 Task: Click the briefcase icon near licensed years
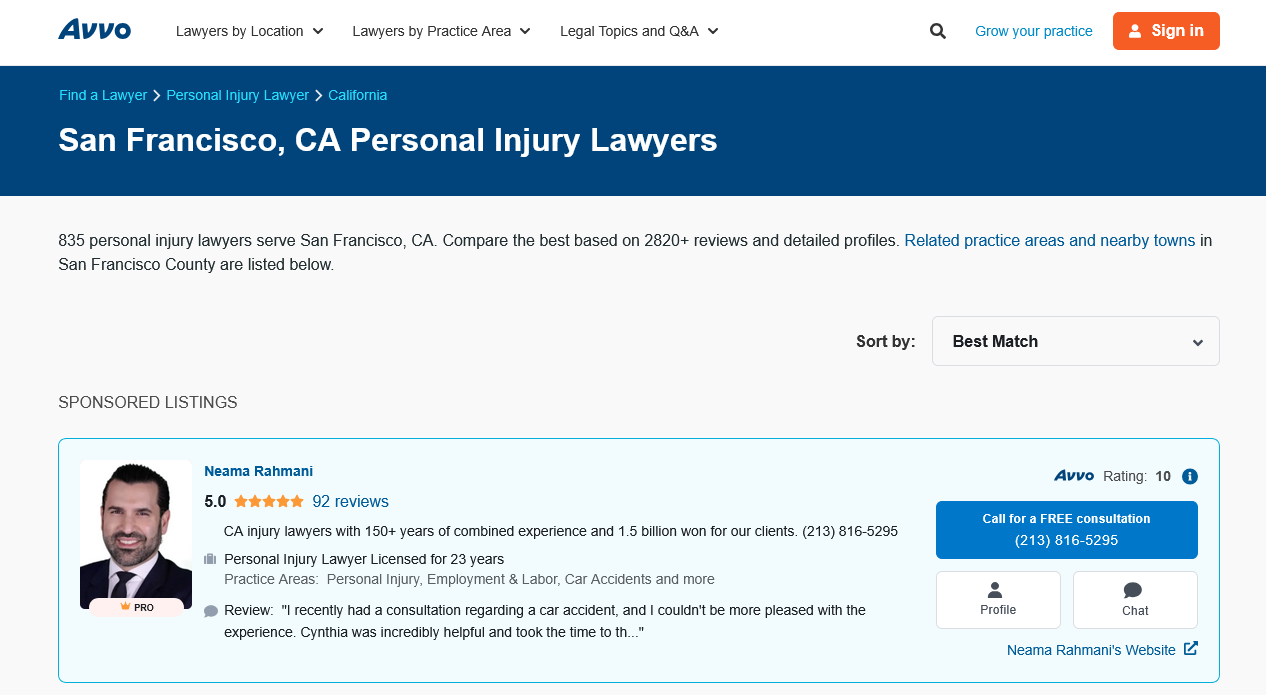pos(210,558)
